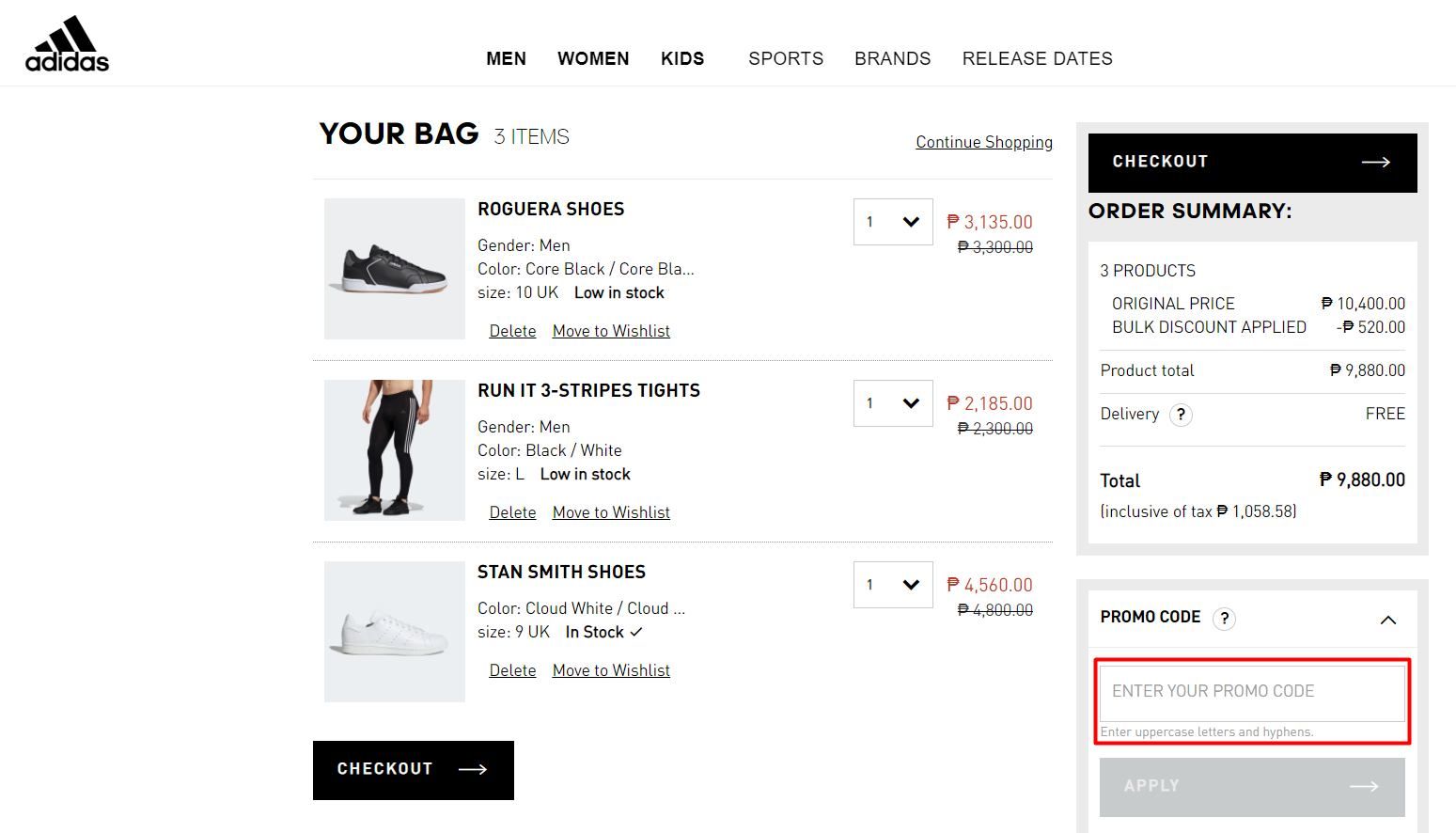Click the adidas logo
Image resolution: width=1456 pixels, height=833 pixels.
pos(66,41)
